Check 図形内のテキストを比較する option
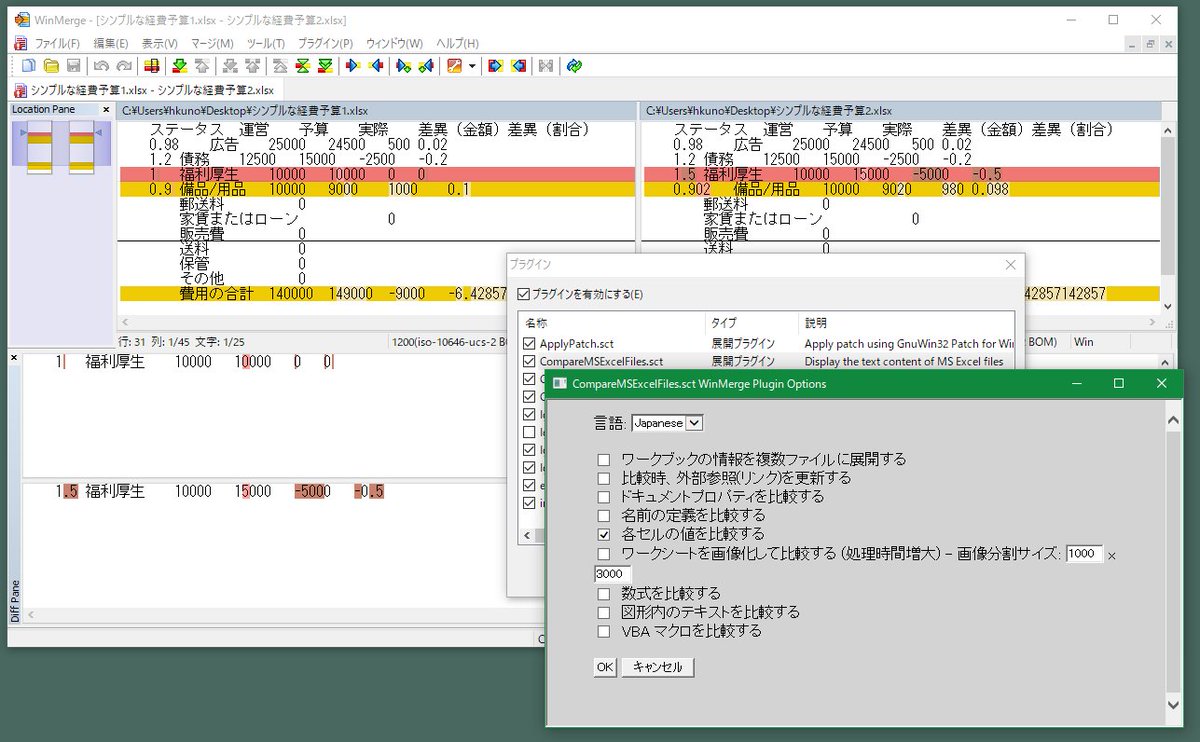 coord(603,612)
